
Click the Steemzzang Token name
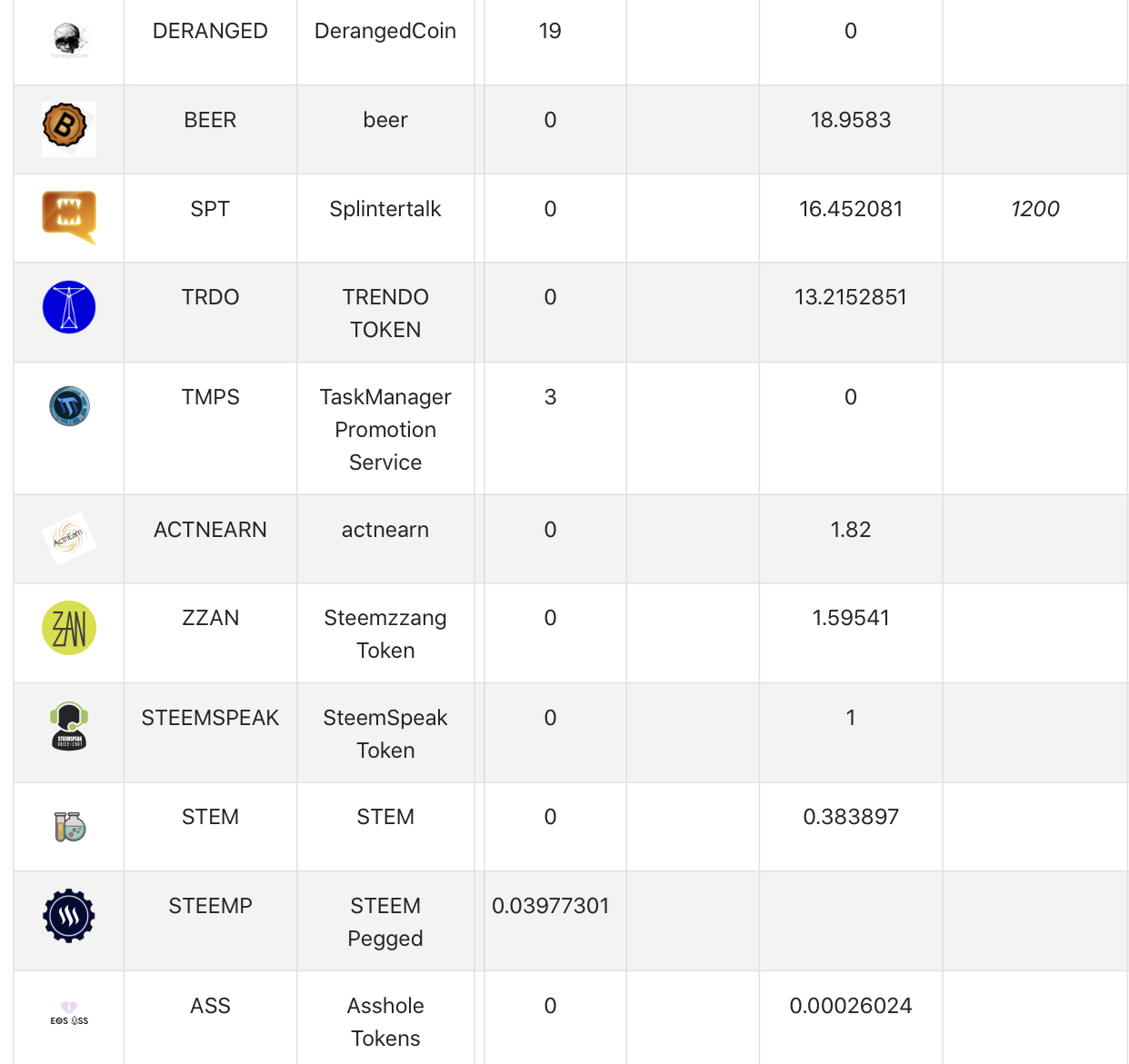click(x=385, y=634)
